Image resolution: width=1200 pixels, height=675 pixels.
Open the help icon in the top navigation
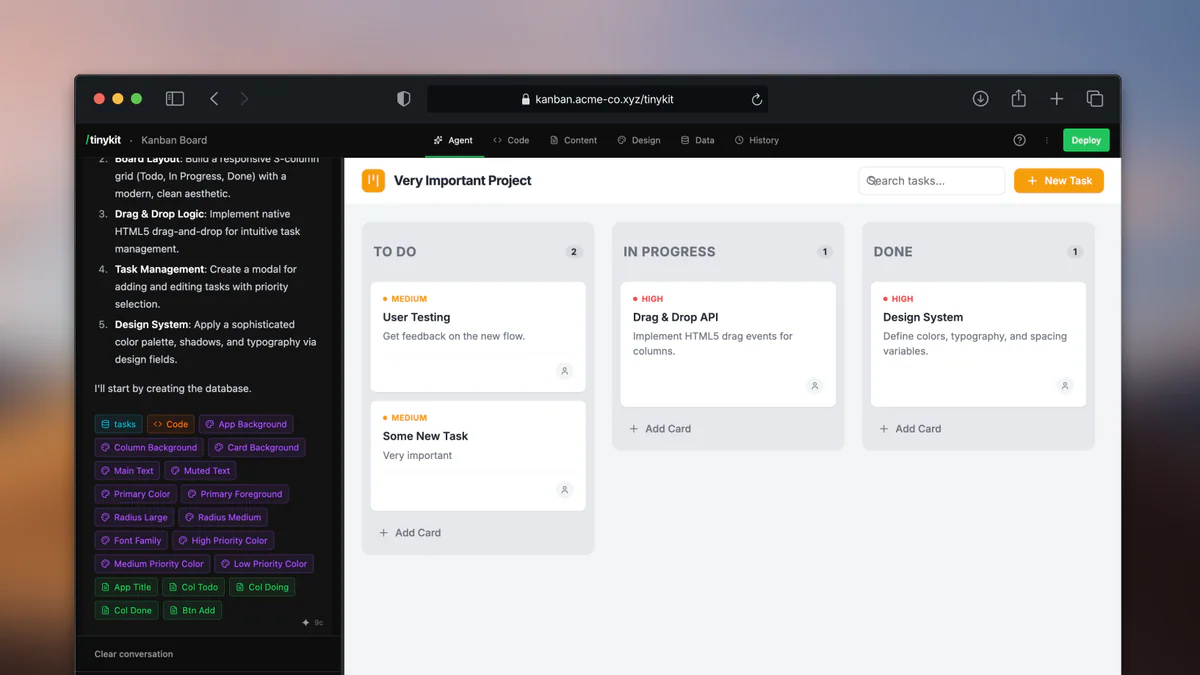[1019, 140]
